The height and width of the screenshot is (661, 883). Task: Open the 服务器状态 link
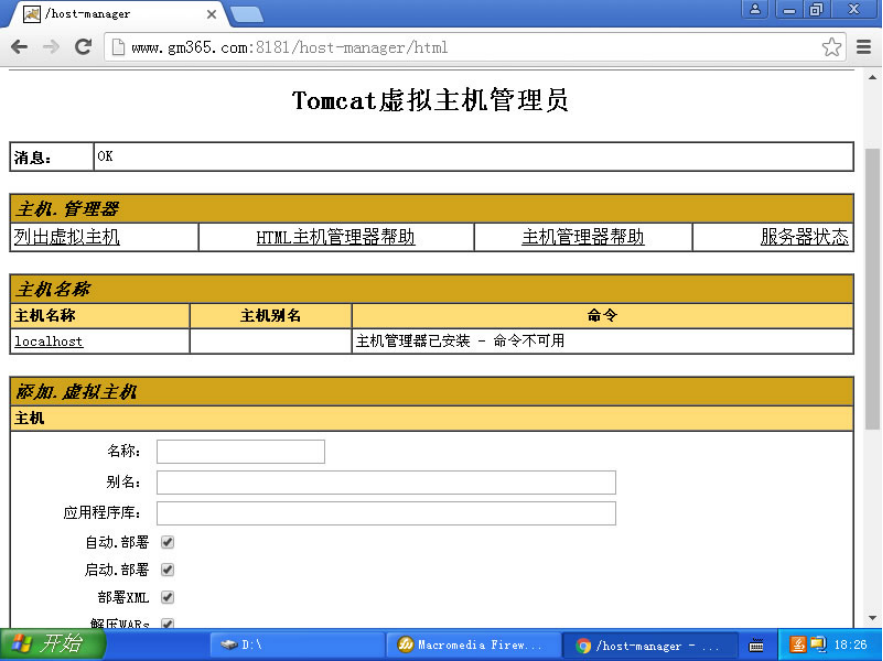804,237
